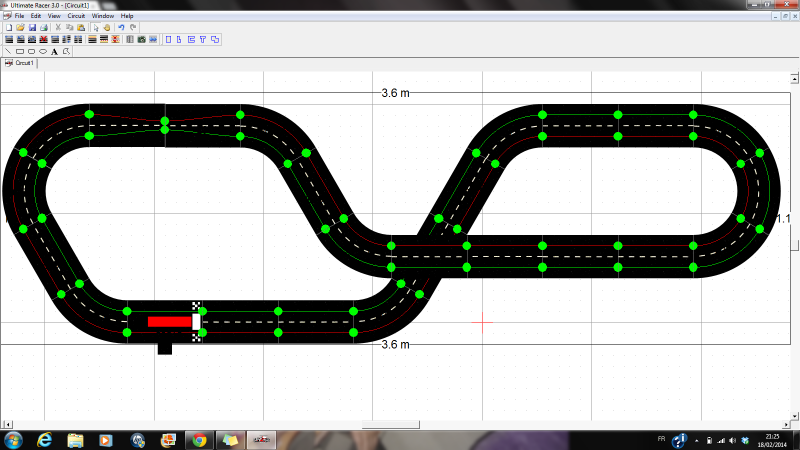This screenshot has width=800, height=450.
Task: Click the Open folder icon
Action: tap(20, 27)
